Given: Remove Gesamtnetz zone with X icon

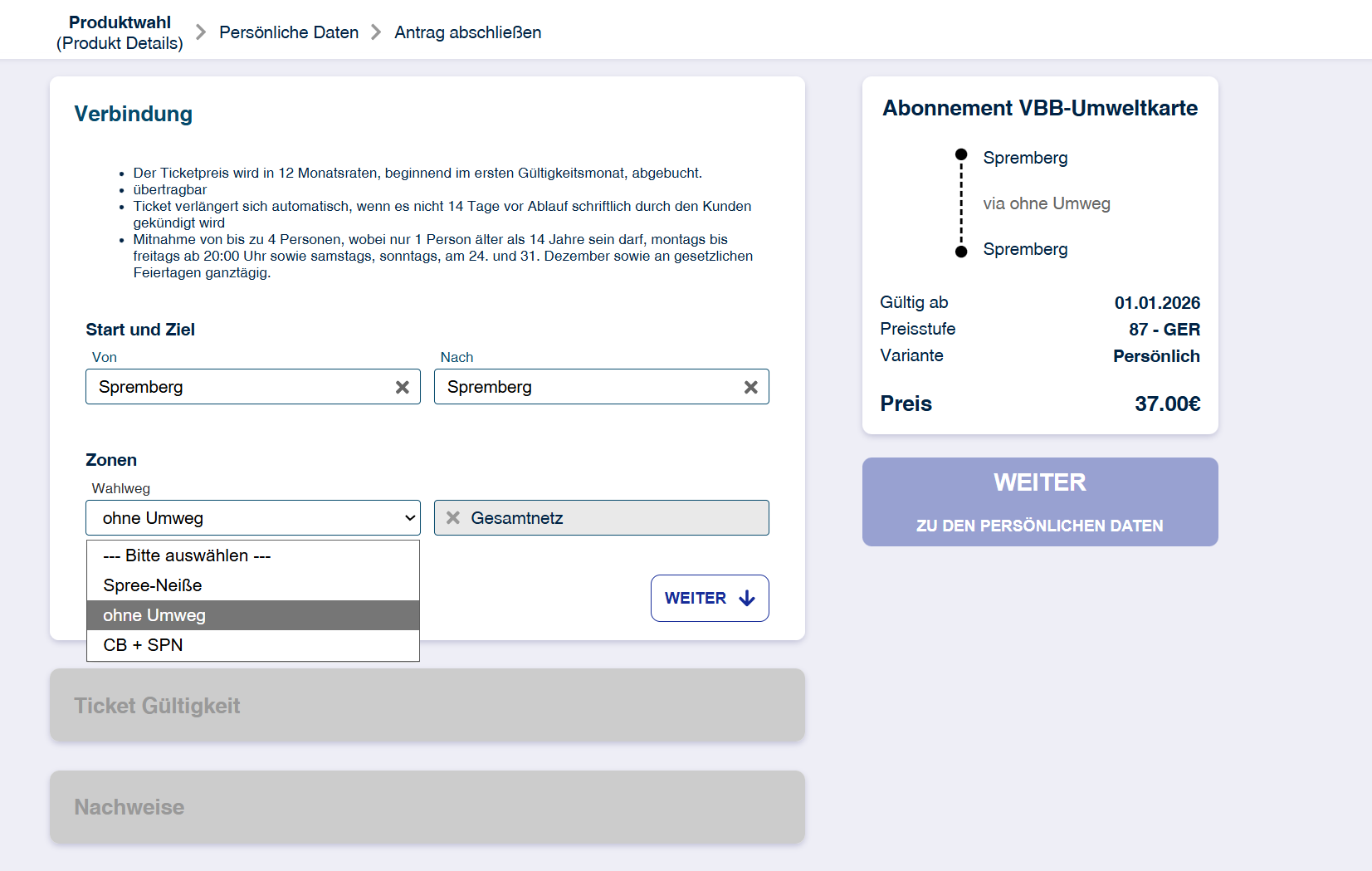Looking at the screenshot, I should click(x=453, y=518).
